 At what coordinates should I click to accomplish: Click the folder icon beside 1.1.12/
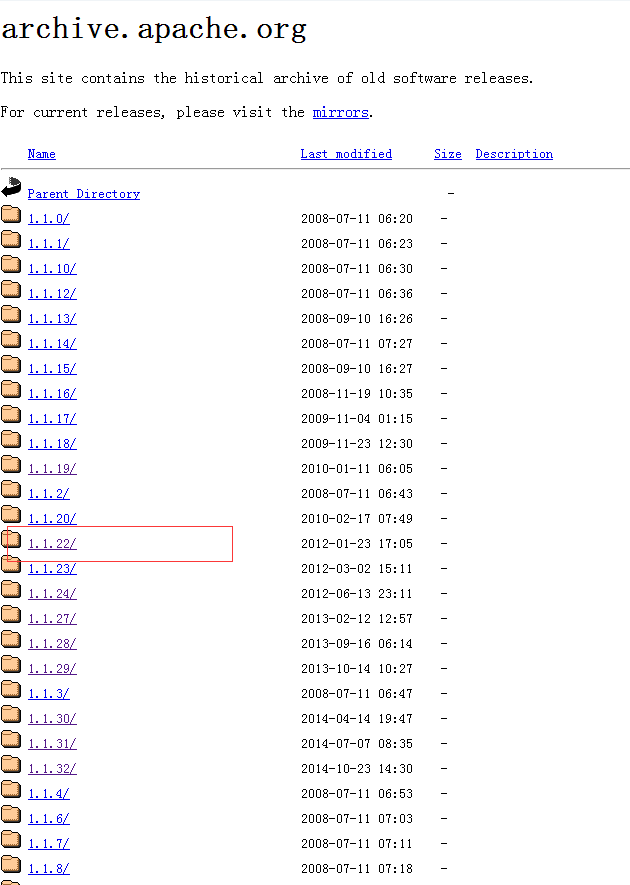[11, 290]
